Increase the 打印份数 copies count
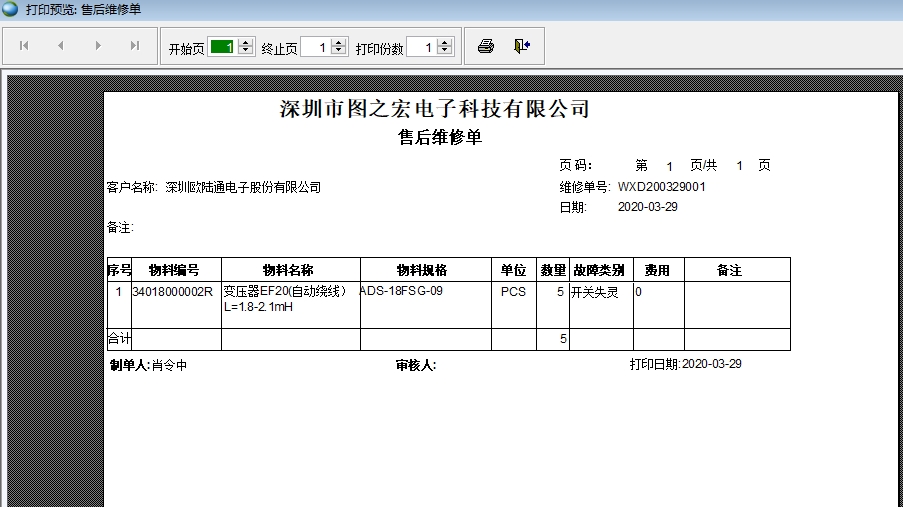The width and height of the screenshot is (903, 507). [445, 43]
